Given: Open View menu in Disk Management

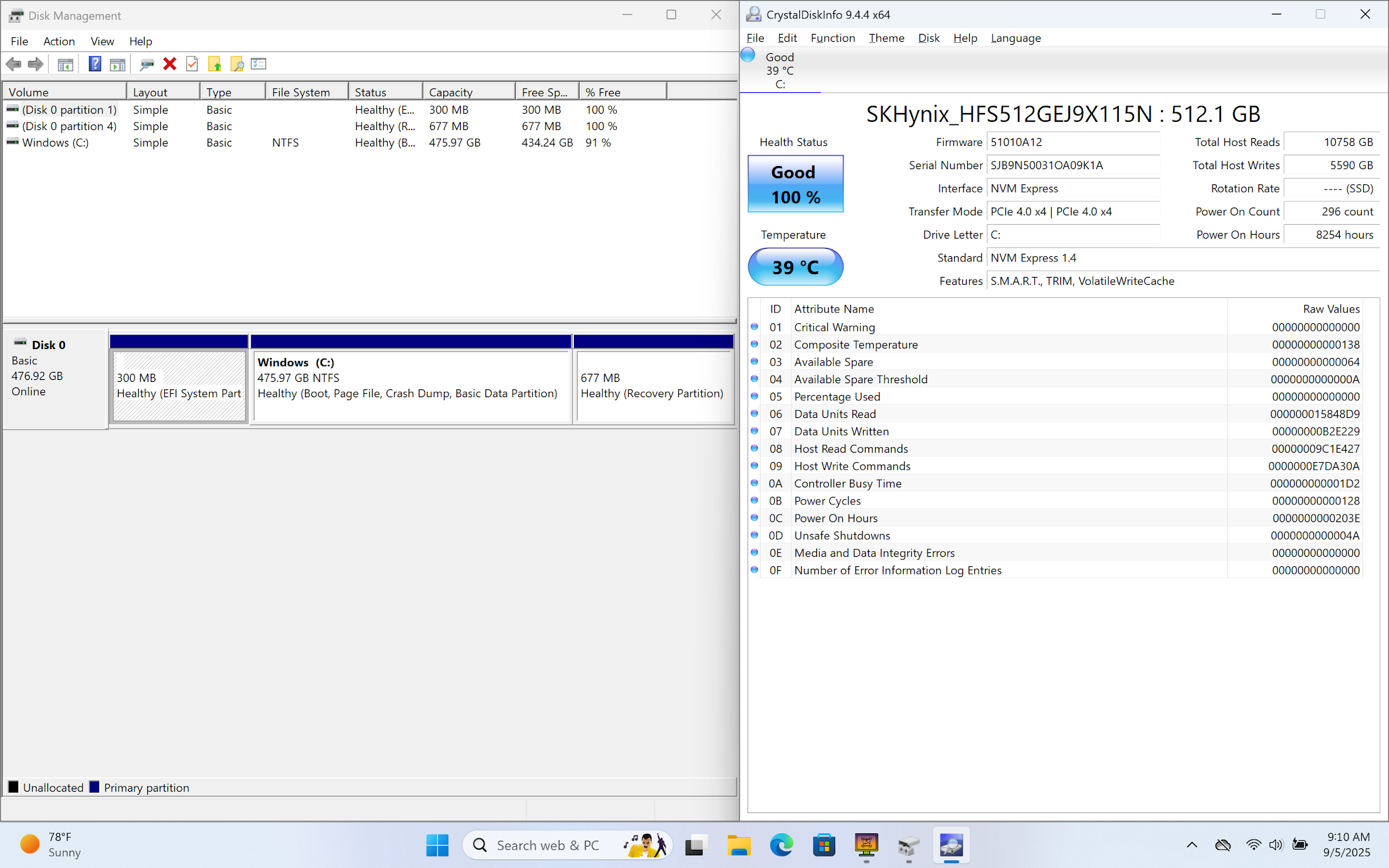Looking at the screenshot, I should click(102, 41).
